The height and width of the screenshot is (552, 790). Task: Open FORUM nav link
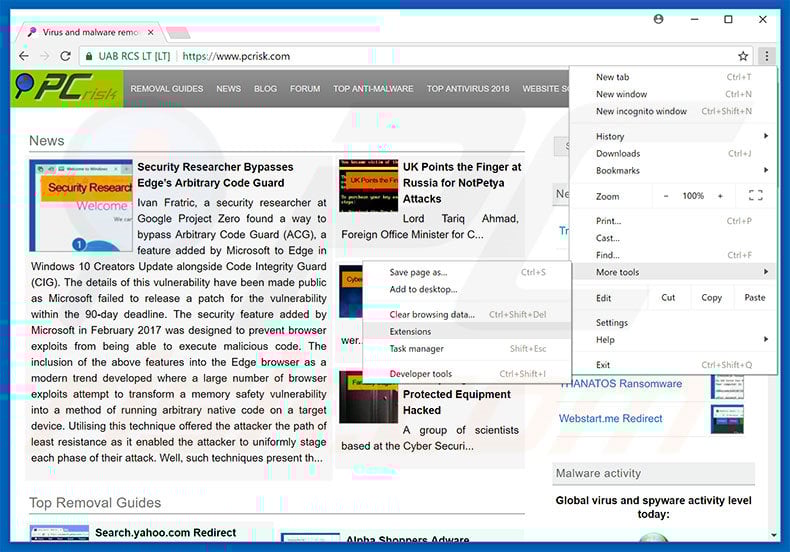[x=305, y=89]
